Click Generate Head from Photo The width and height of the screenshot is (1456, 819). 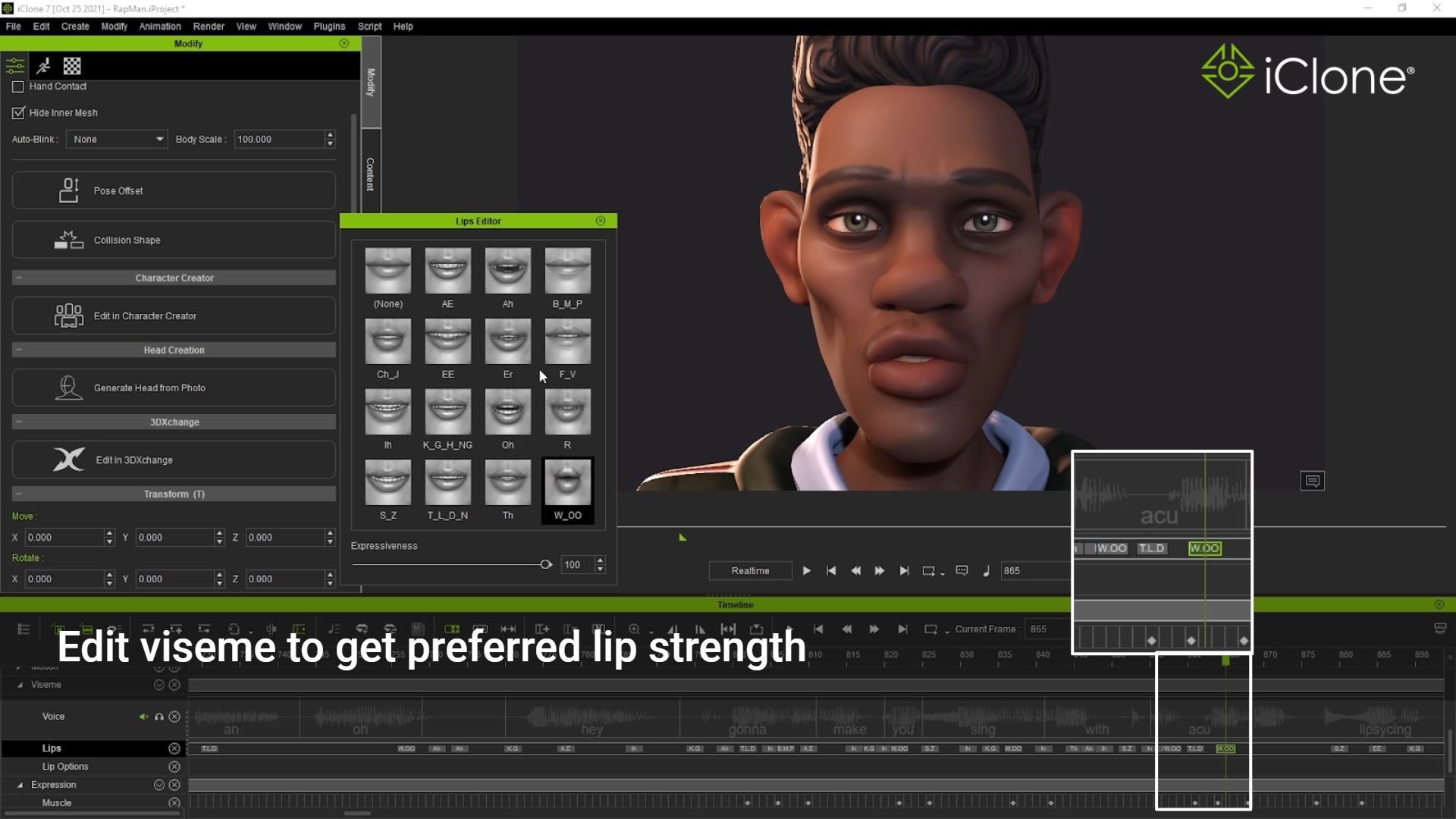click(174, 388)
